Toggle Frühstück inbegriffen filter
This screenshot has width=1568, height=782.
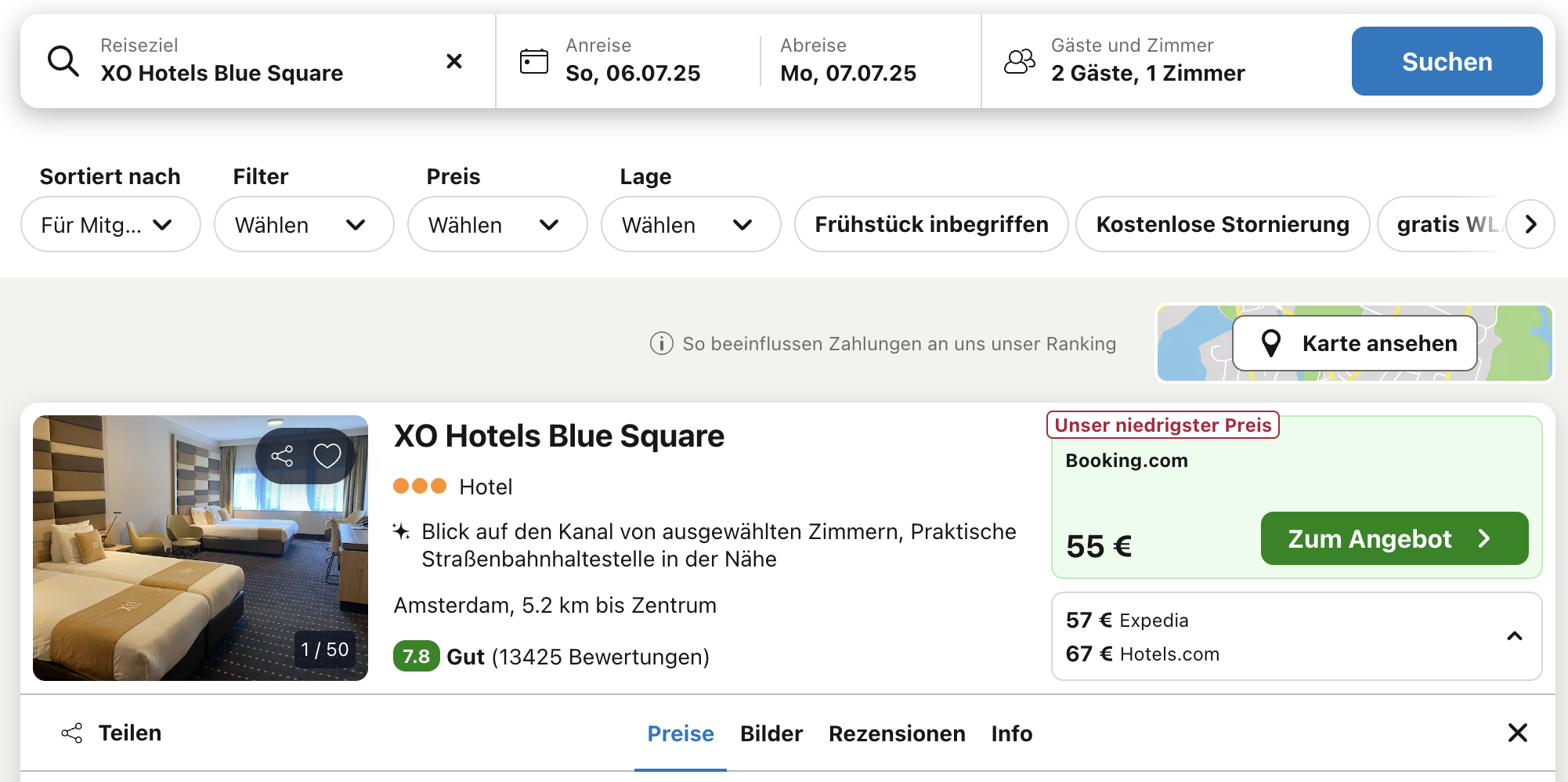click(x=931, y=225)
